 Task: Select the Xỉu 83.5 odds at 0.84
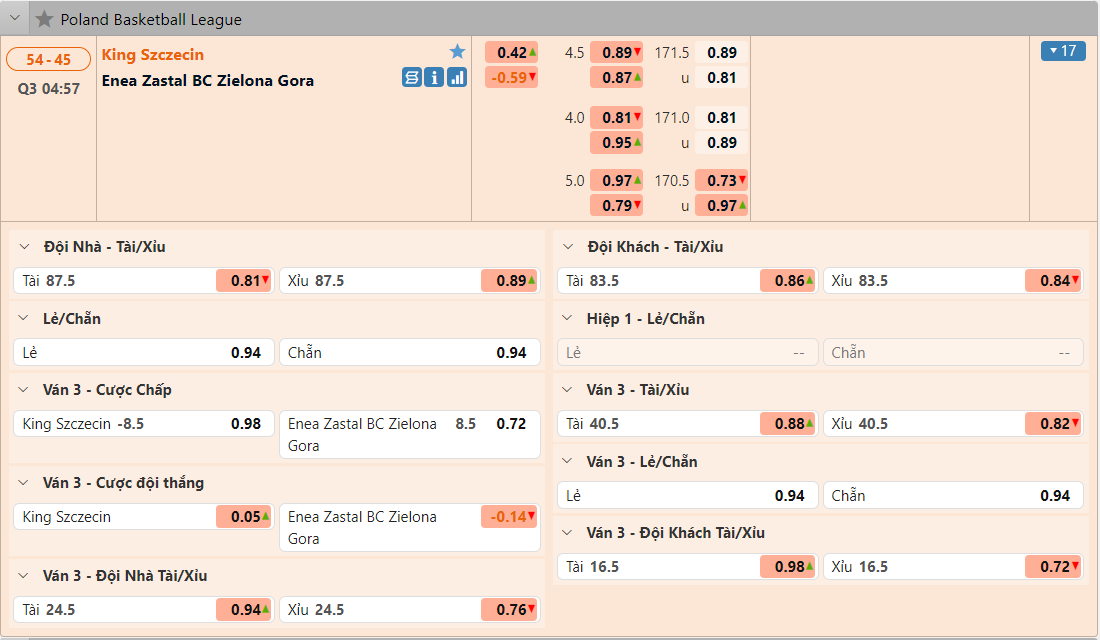pyautogui.click(x=1053, y=281)
